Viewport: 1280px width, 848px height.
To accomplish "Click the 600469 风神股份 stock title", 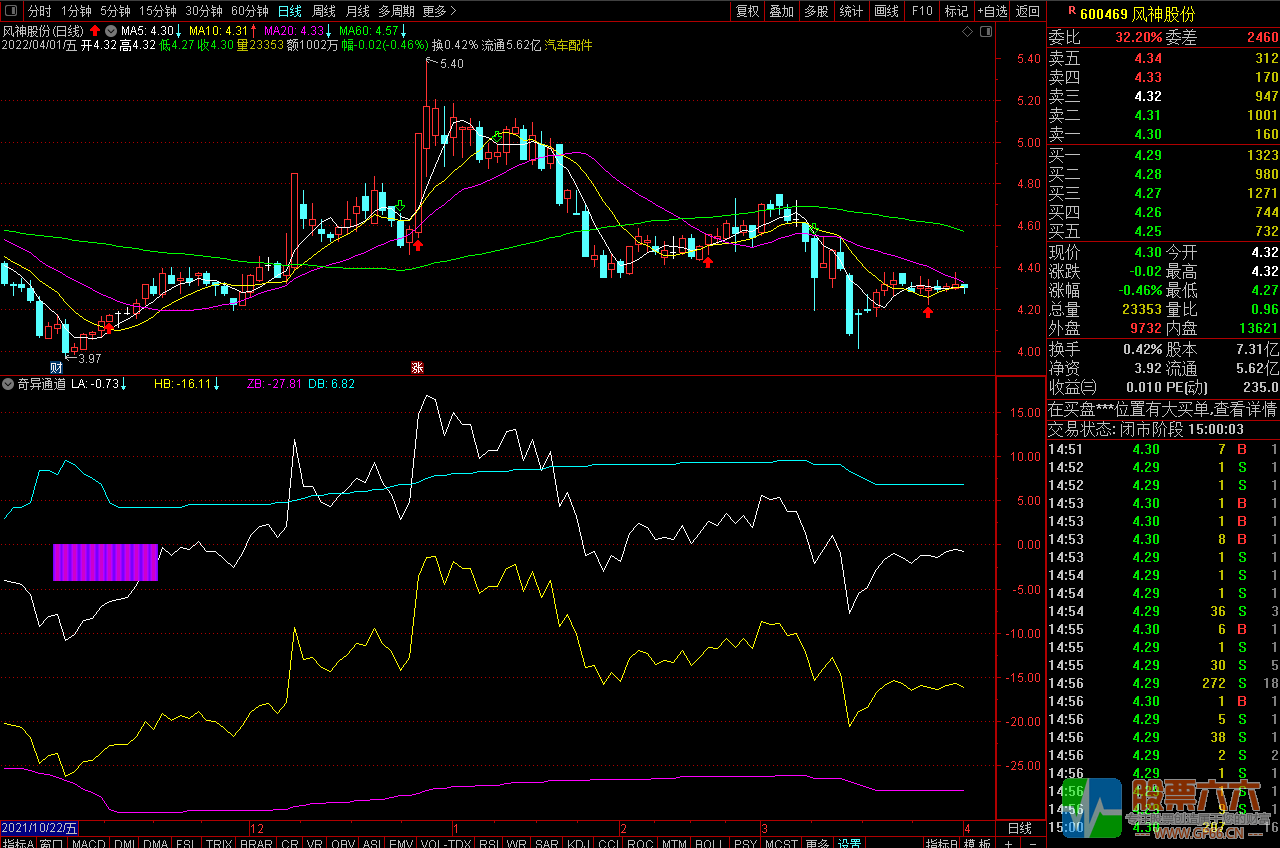I will 1138,13.
